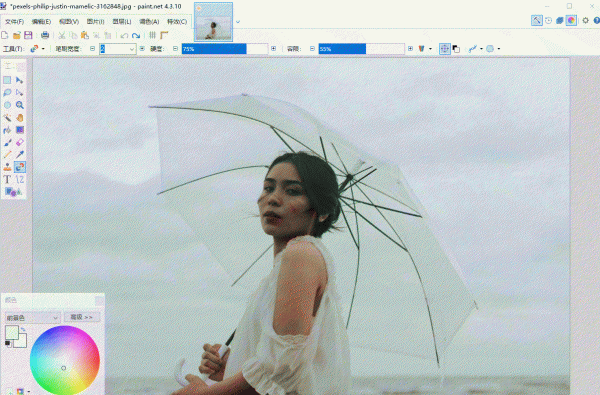The image size is (600, 395).
Task: Toggle the Layers window visibility
Action: coord(560,21)
